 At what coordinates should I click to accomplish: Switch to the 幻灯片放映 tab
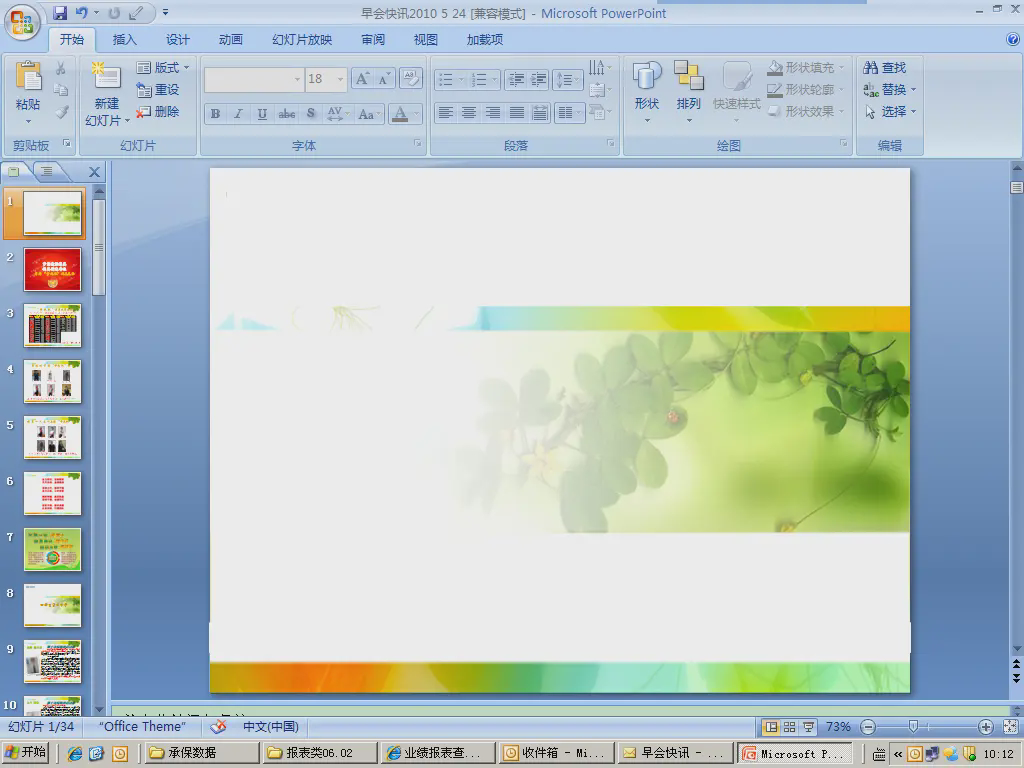click(x=302, y=40)
